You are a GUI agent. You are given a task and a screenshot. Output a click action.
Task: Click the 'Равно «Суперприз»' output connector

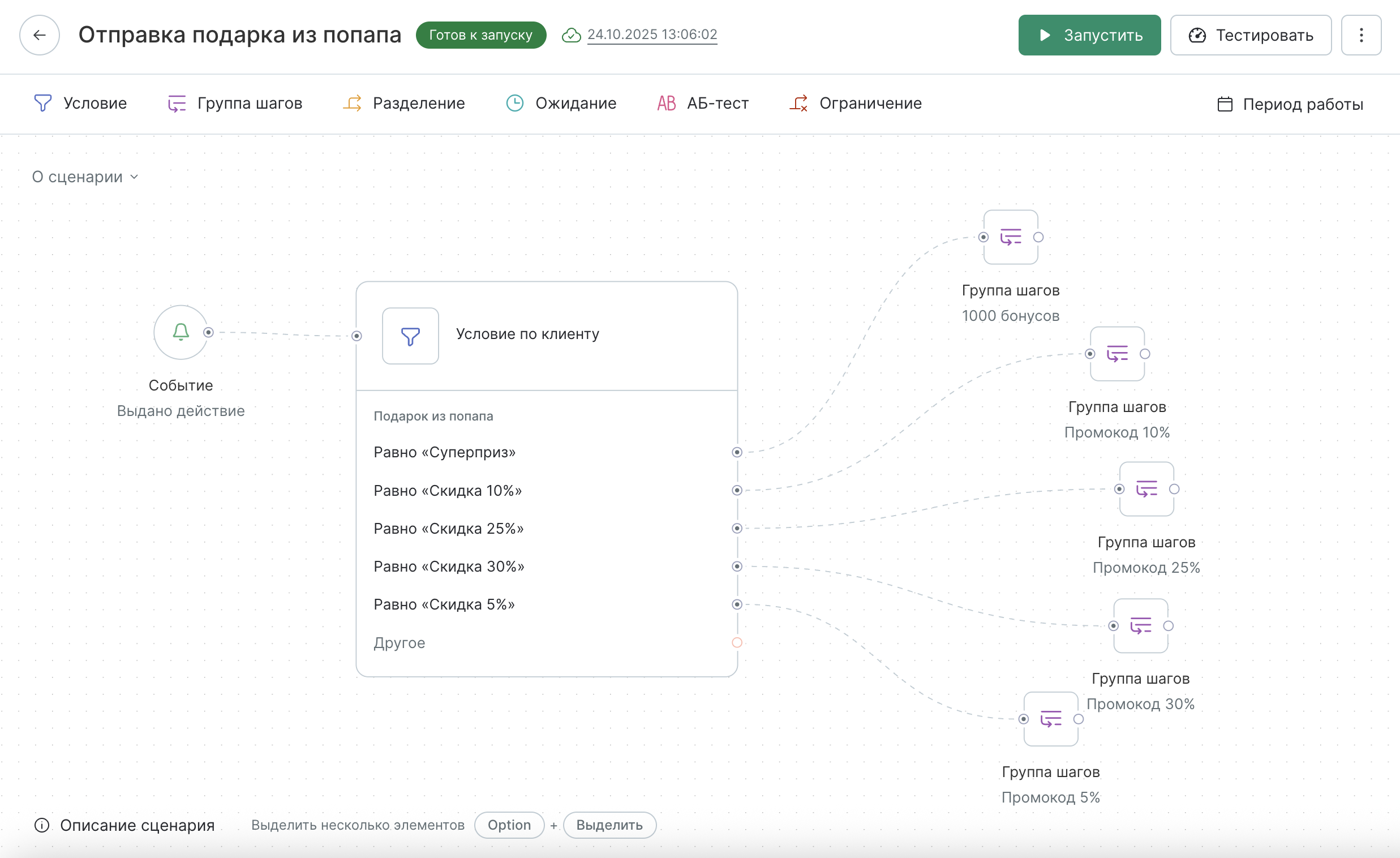pos(737,452)
